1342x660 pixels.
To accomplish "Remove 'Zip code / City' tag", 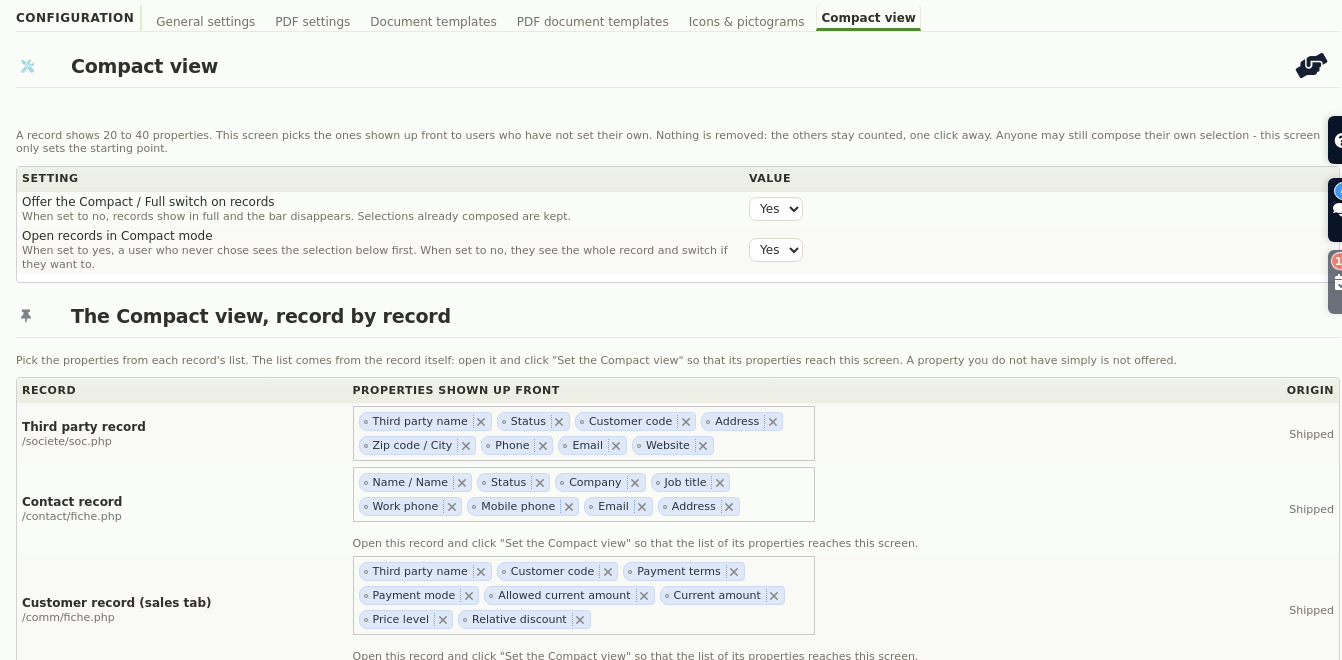I will (466, 446).
